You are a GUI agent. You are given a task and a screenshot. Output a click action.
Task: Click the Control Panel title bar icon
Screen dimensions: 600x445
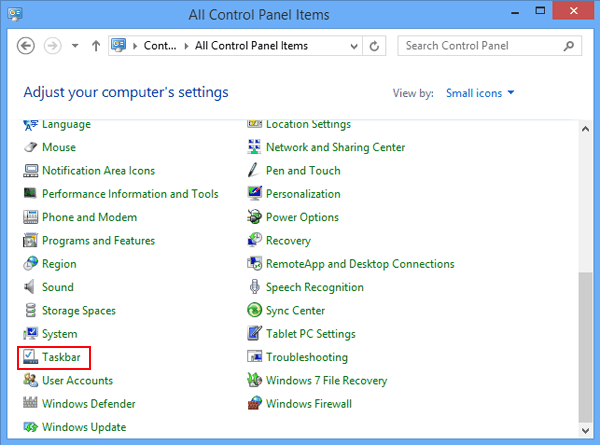pyautogui.click(x=15, y=14)
